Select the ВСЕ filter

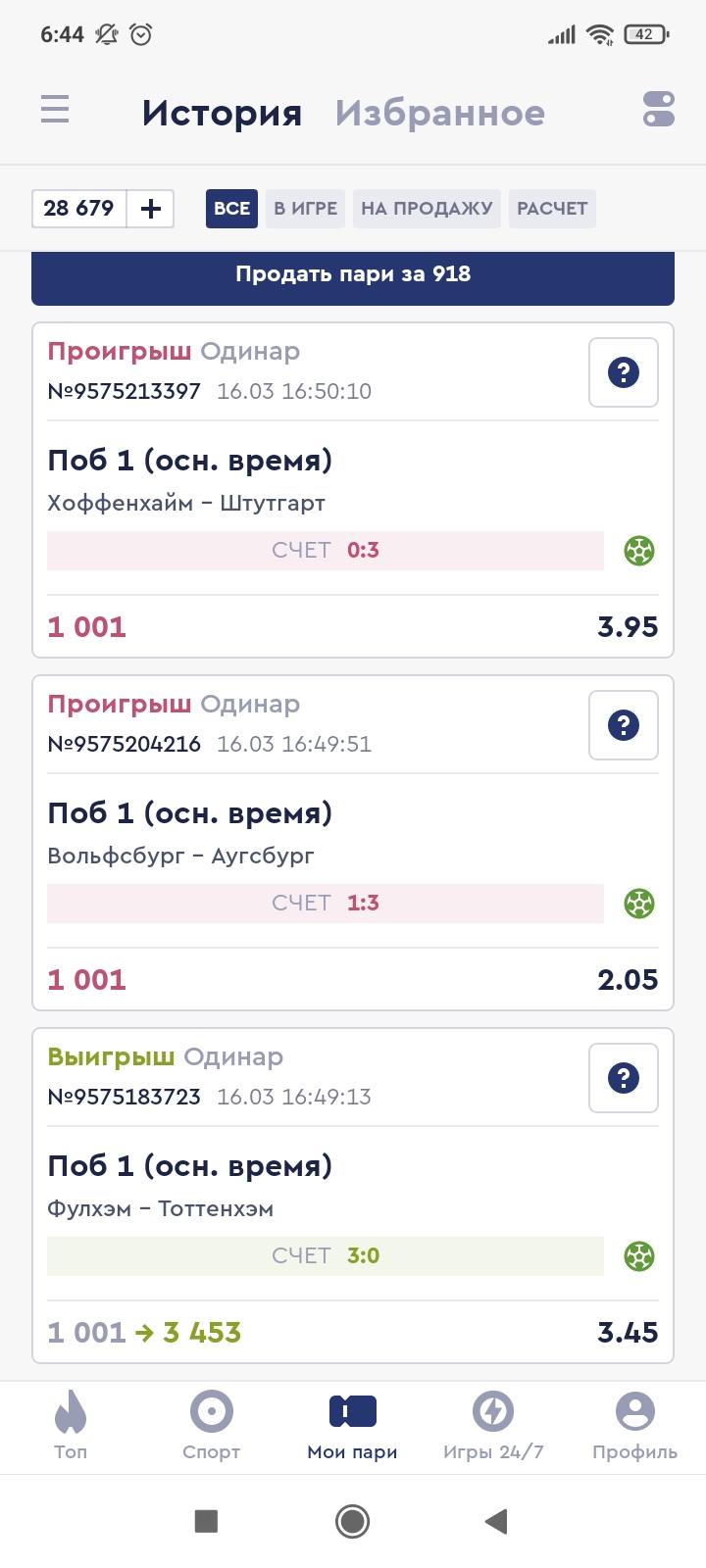tap(231, 209)
